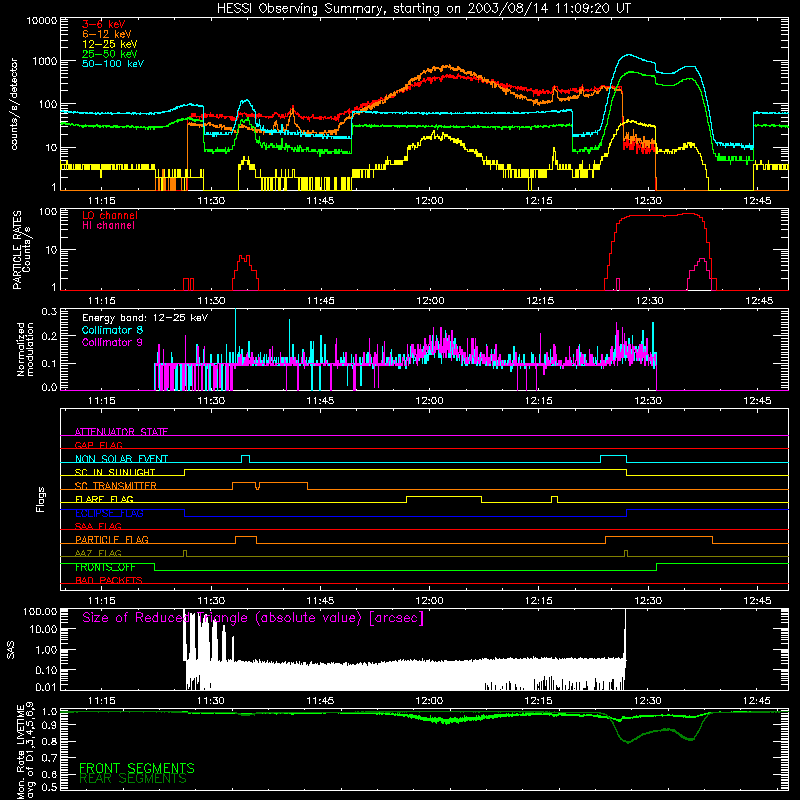Click the FLARE FLAG label
The width and height of the screenshot is (800, 800).
coord(104,499)
